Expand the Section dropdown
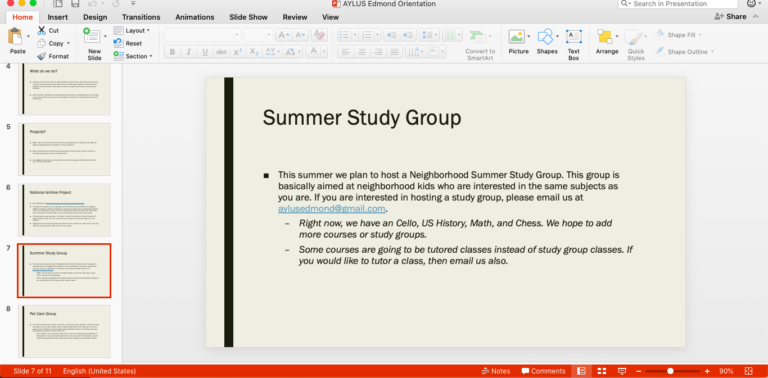 click(x=151, y=56)
